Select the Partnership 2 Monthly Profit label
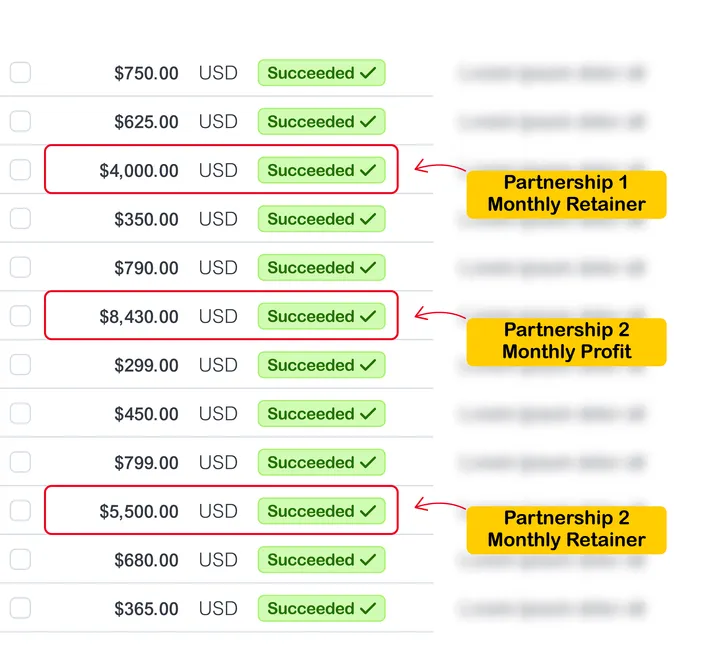 566,341
